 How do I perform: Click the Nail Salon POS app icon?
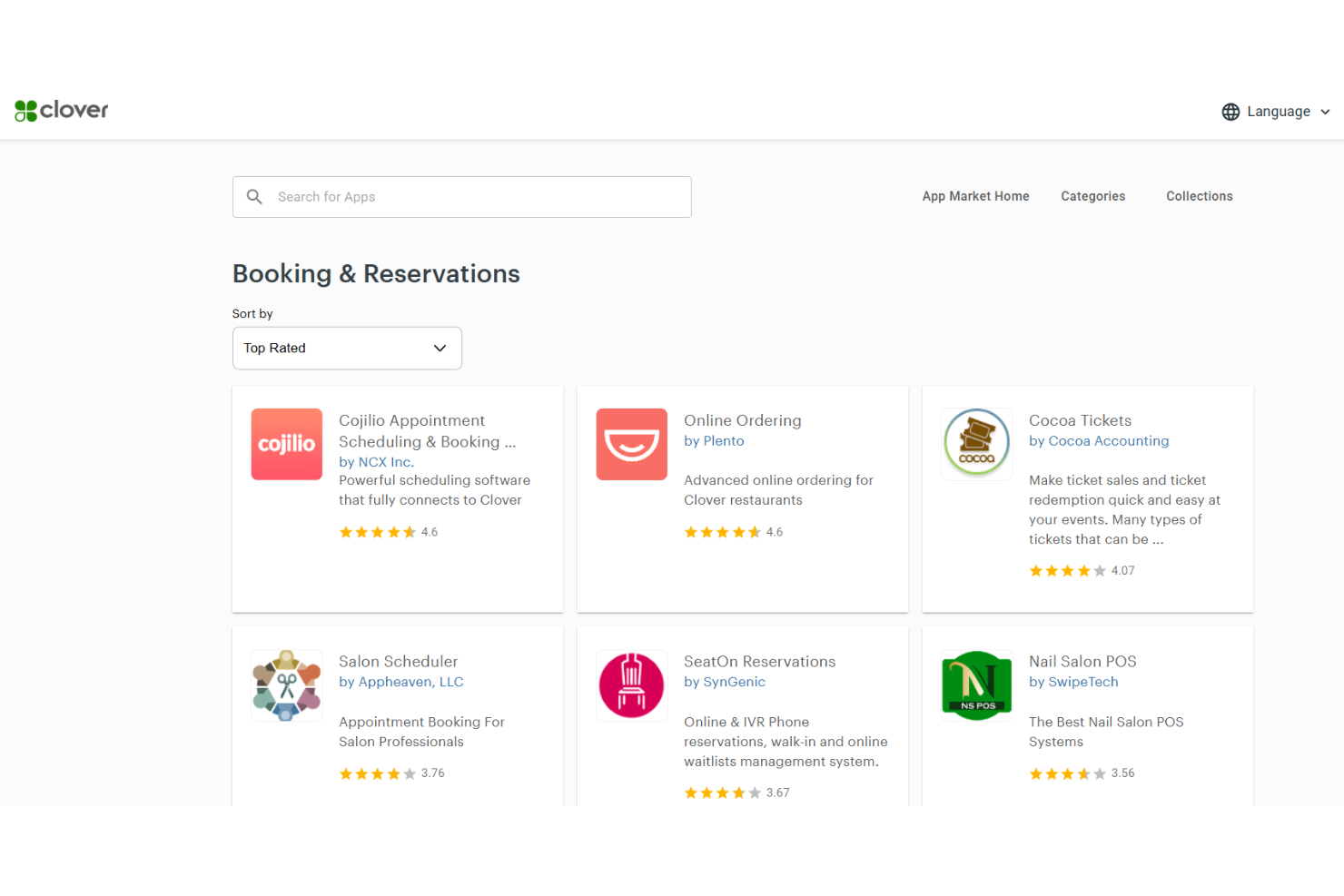(977, 685)
